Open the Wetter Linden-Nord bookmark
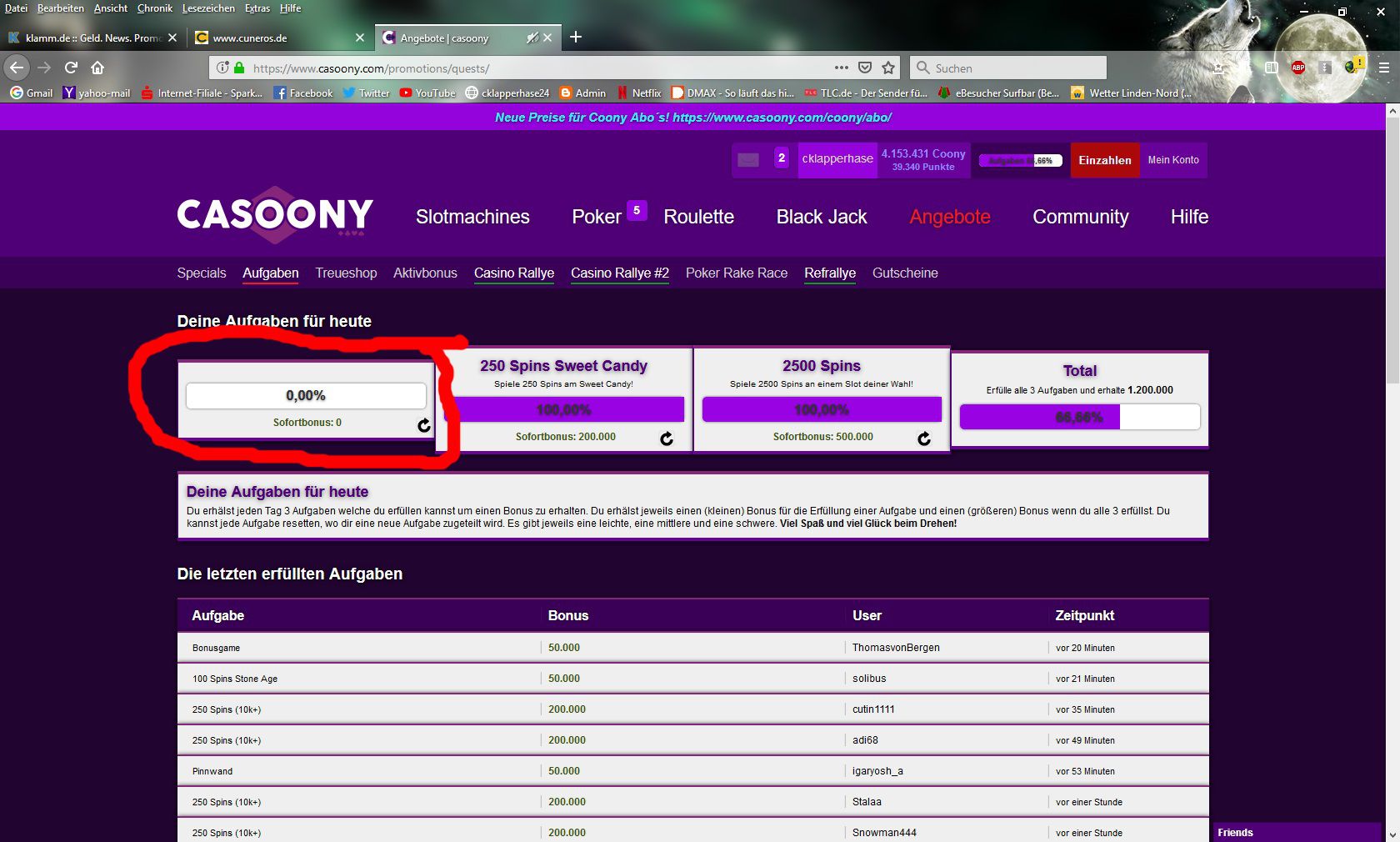 coord(1132,93)
